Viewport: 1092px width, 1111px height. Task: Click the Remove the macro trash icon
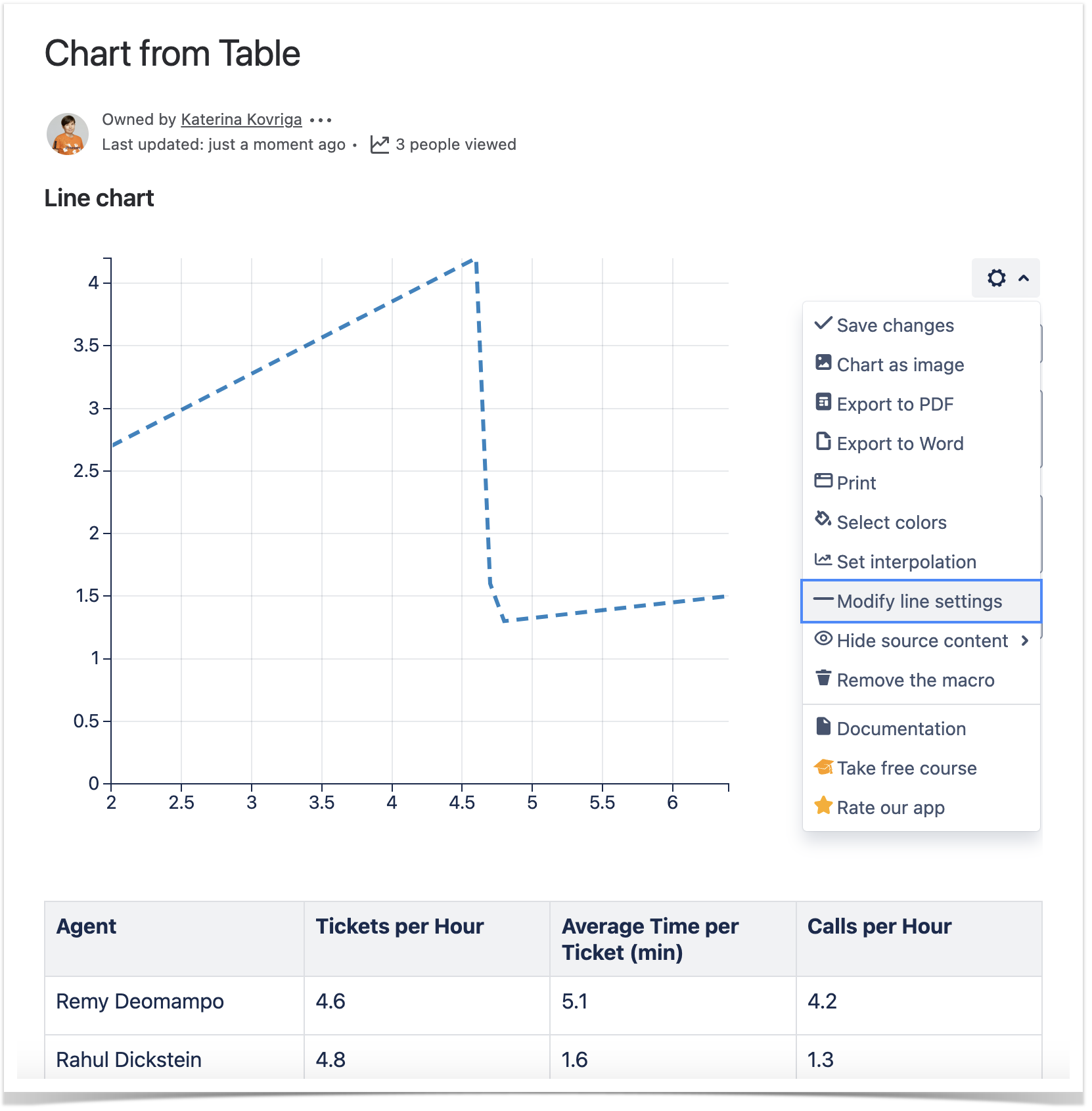pos(823,678)
